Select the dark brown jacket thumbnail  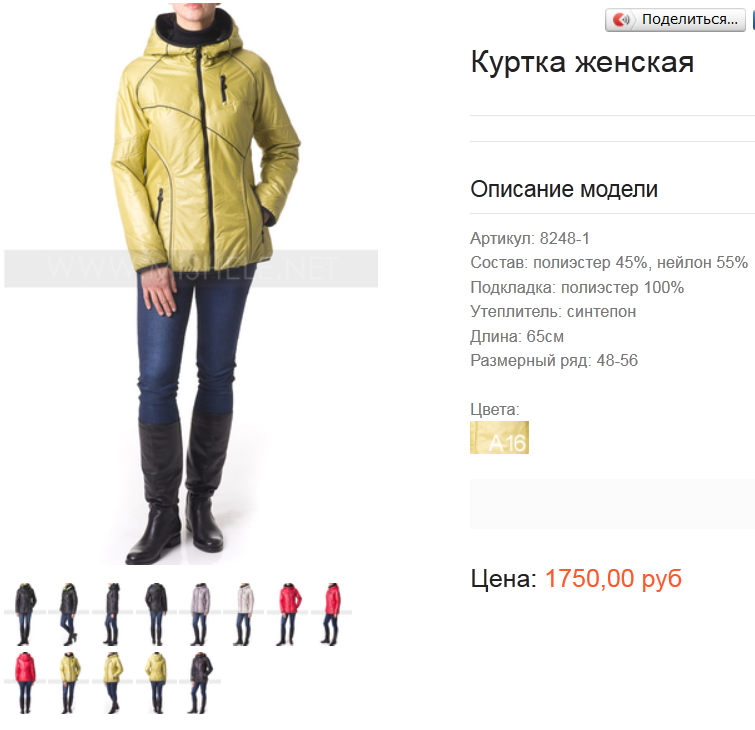199,683
